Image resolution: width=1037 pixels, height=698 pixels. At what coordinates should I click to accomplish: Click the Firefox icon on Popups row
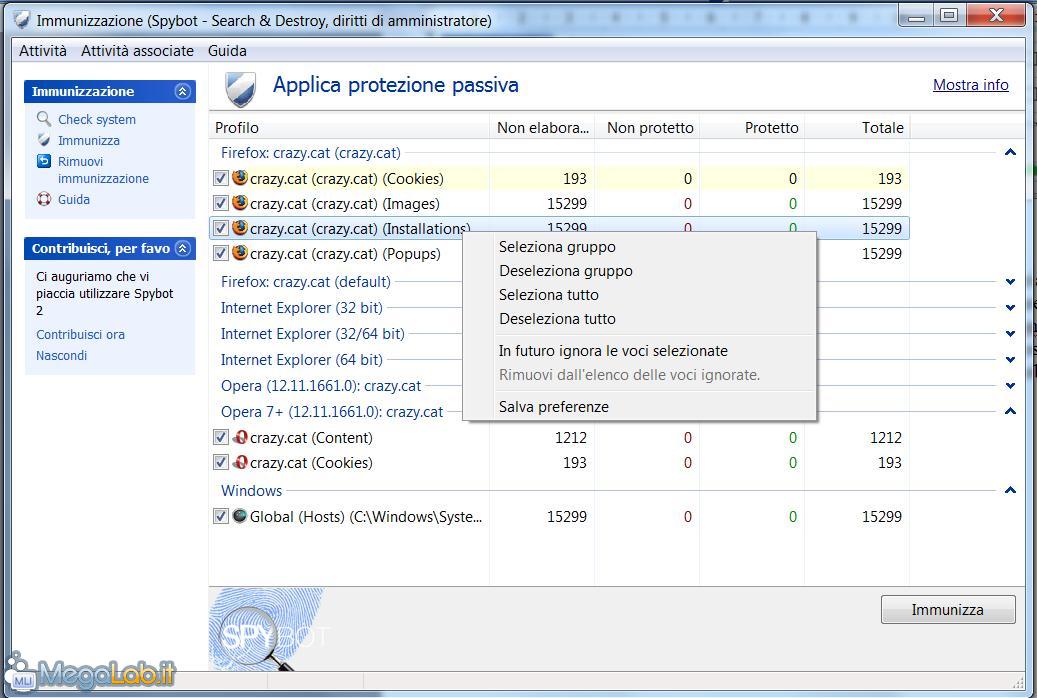click(240, 253)
